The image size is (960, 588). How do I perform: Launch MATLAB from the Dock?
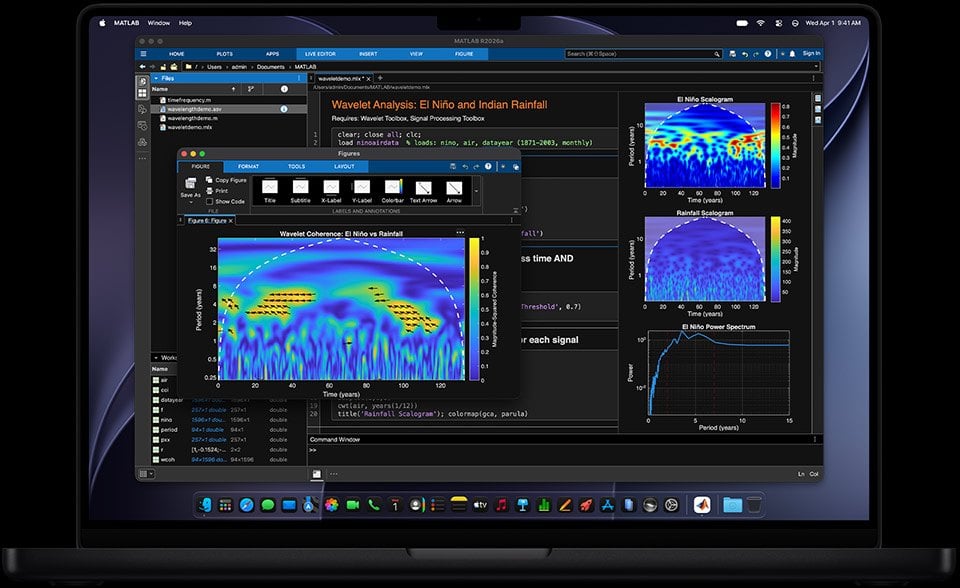tap(702, 505)
